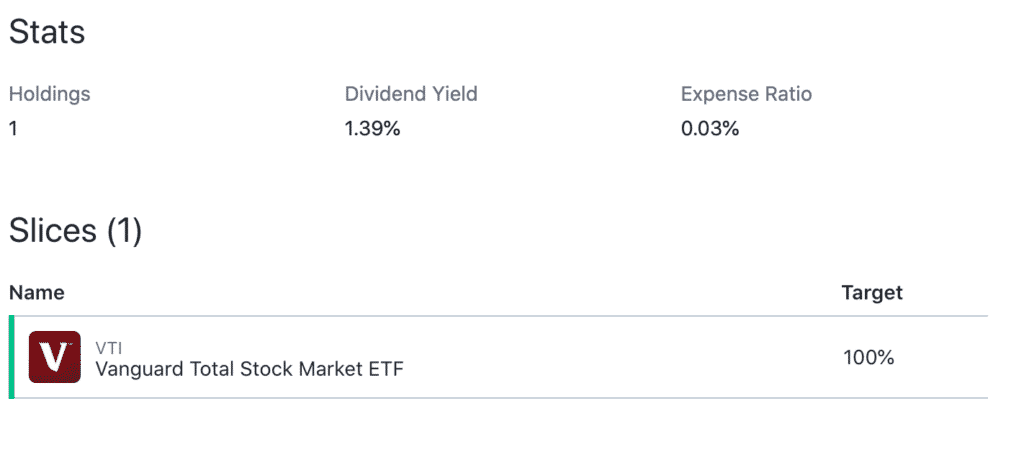Click the Holdings count value 1
The height and width of the screenshot is (452, 1024).
pyautogui.click(x=13, y=129)
